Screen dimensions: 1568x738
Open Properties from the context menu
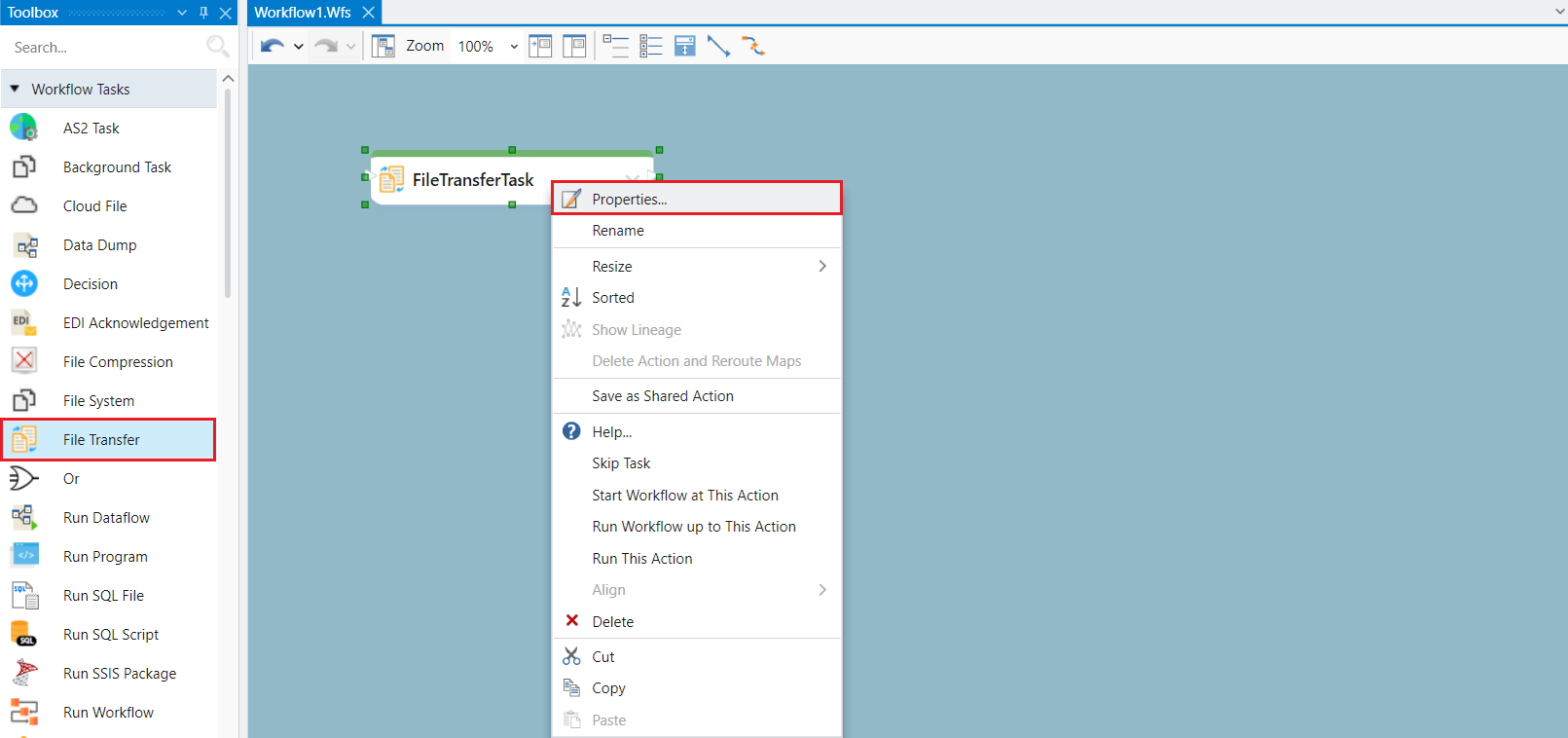(629, 199)
